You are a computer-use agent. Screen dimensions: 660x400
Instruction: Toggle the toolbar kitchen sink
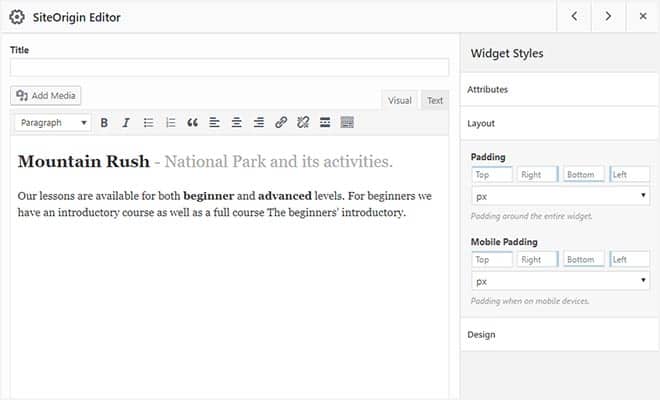(x=347, y=123)
